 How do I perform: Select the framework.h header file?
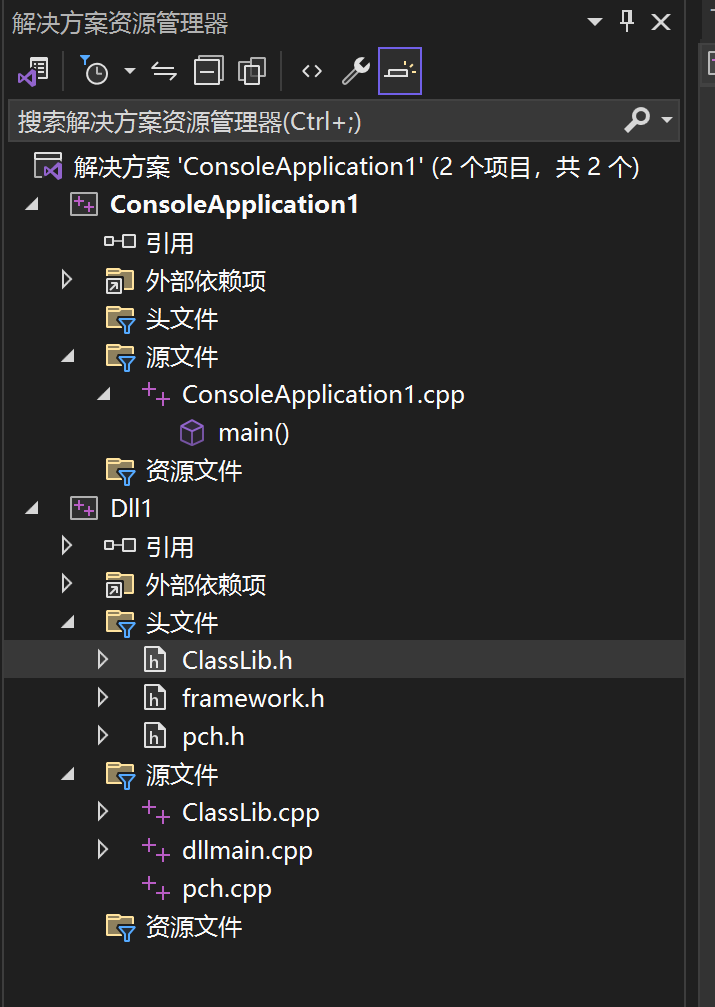point(253,698)
